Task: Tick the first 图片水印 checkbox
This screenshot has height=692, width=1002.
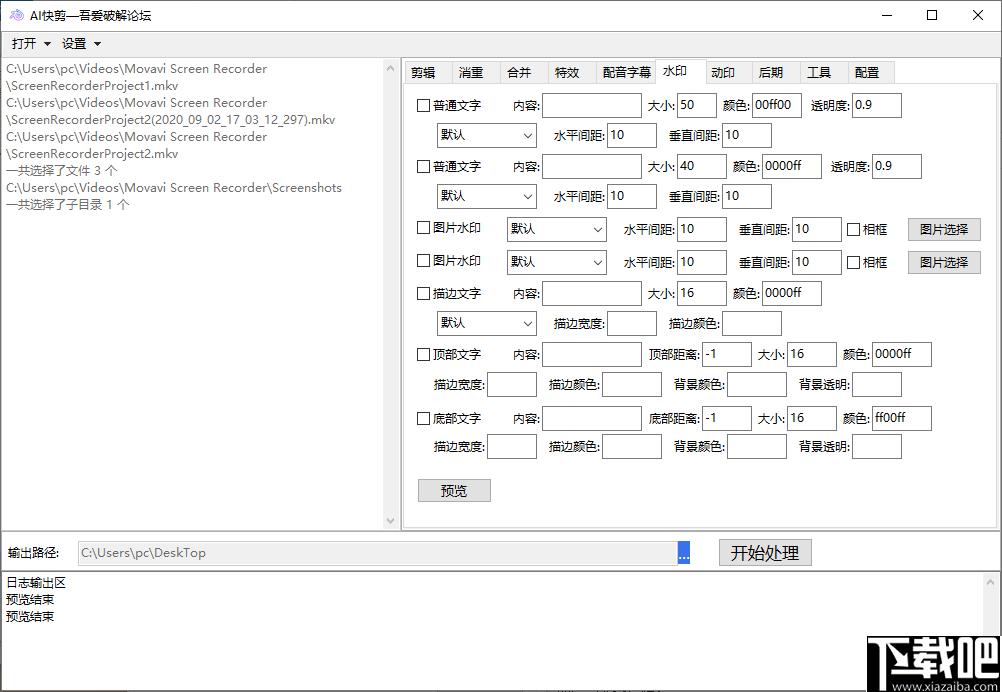Action: click(423, 227)
